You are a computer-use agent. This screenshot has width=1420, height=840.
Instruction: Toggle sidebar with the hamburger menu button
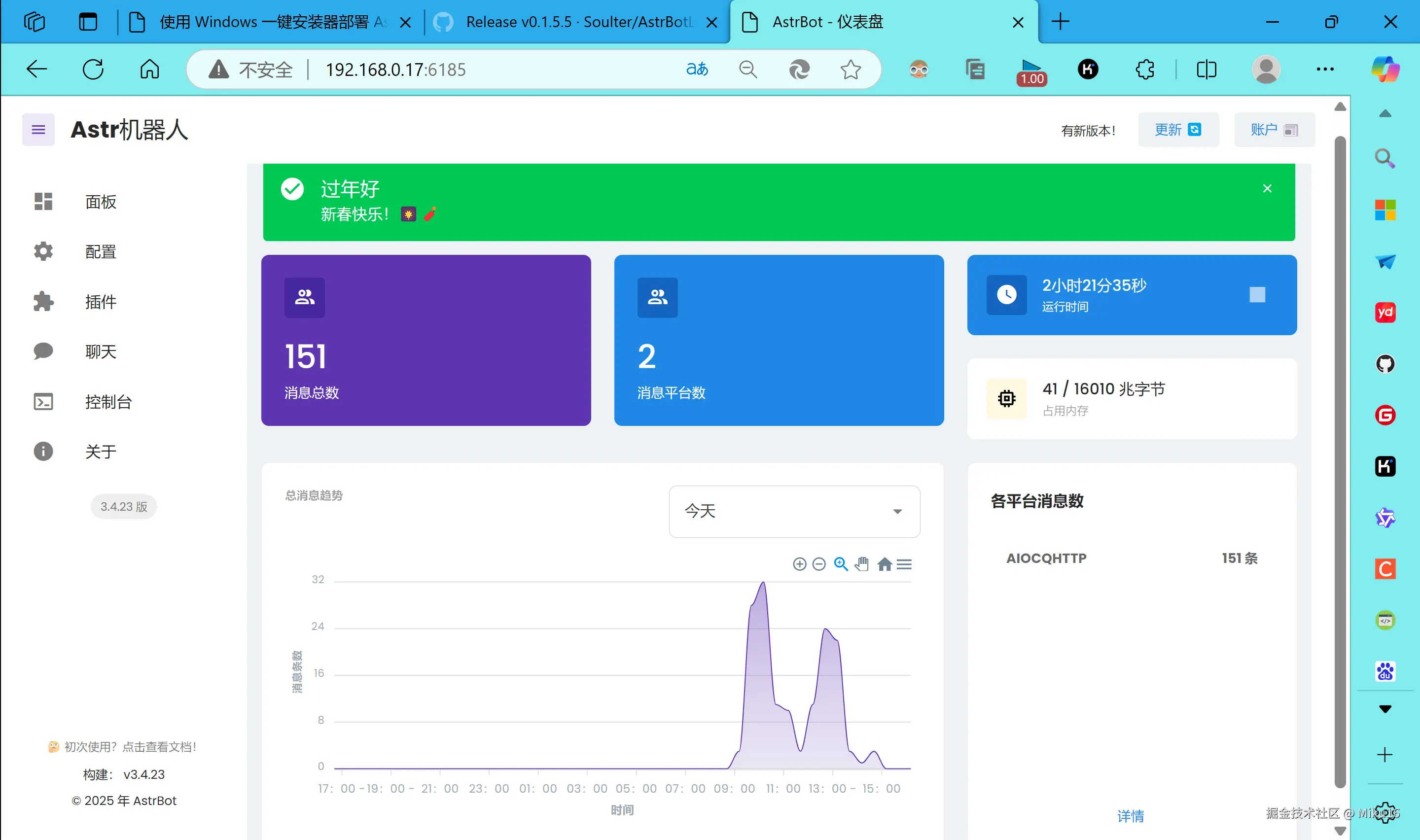[38, 130]
